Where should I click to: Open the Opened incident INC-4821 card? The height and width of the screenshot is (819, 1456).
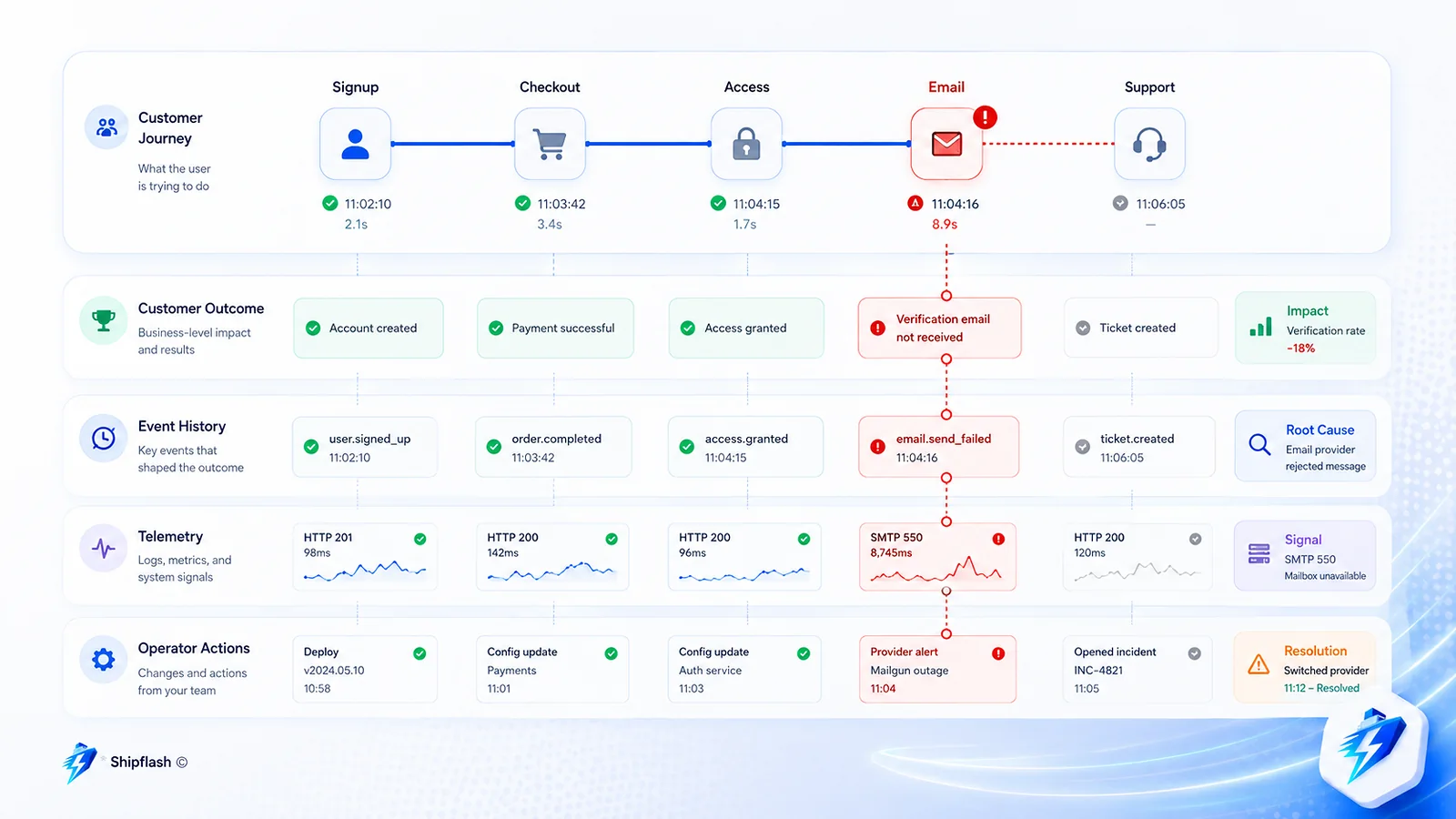point(1137,669)
